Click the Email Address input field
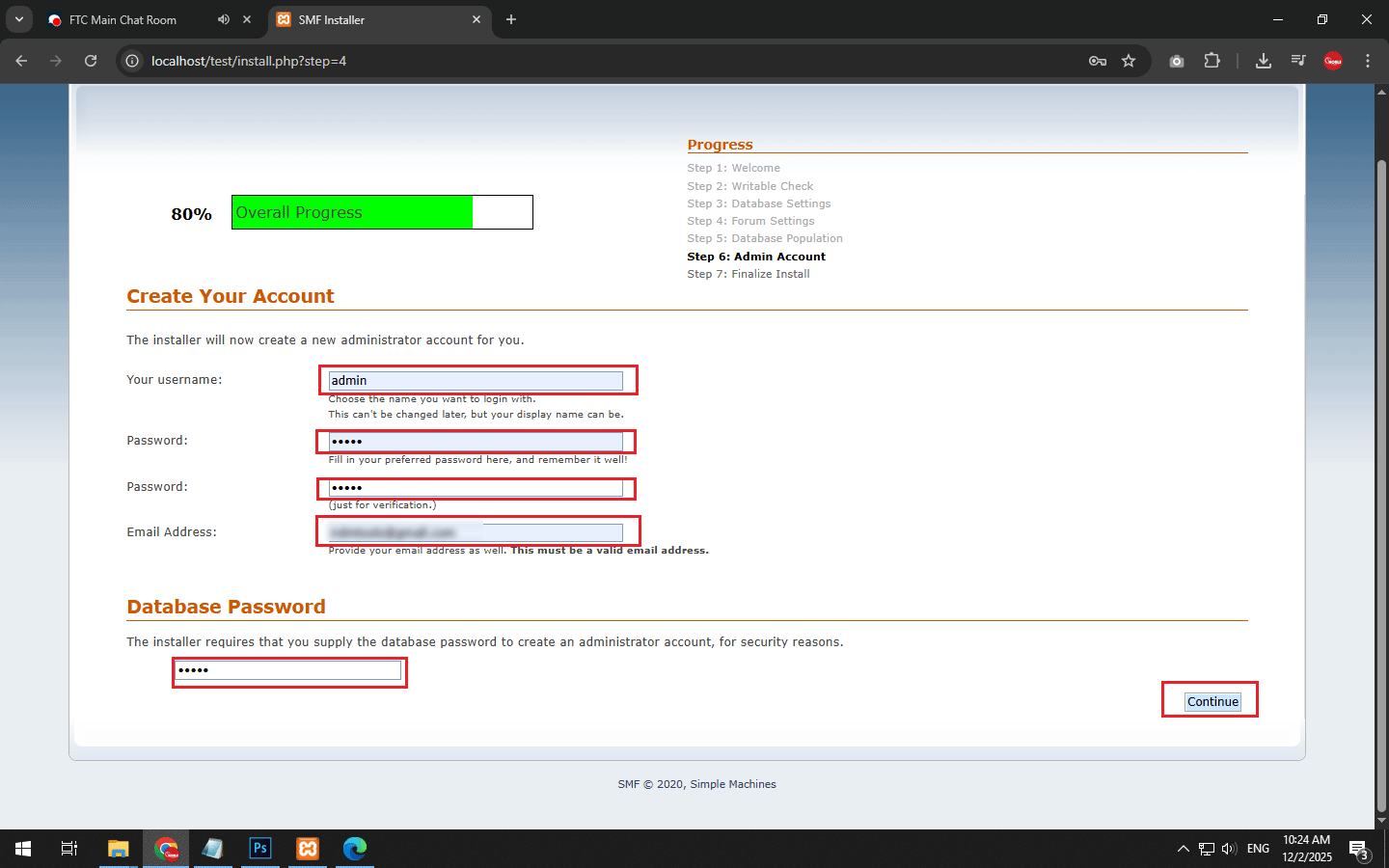Screen dimensions: 1389x868 [476, 532]
